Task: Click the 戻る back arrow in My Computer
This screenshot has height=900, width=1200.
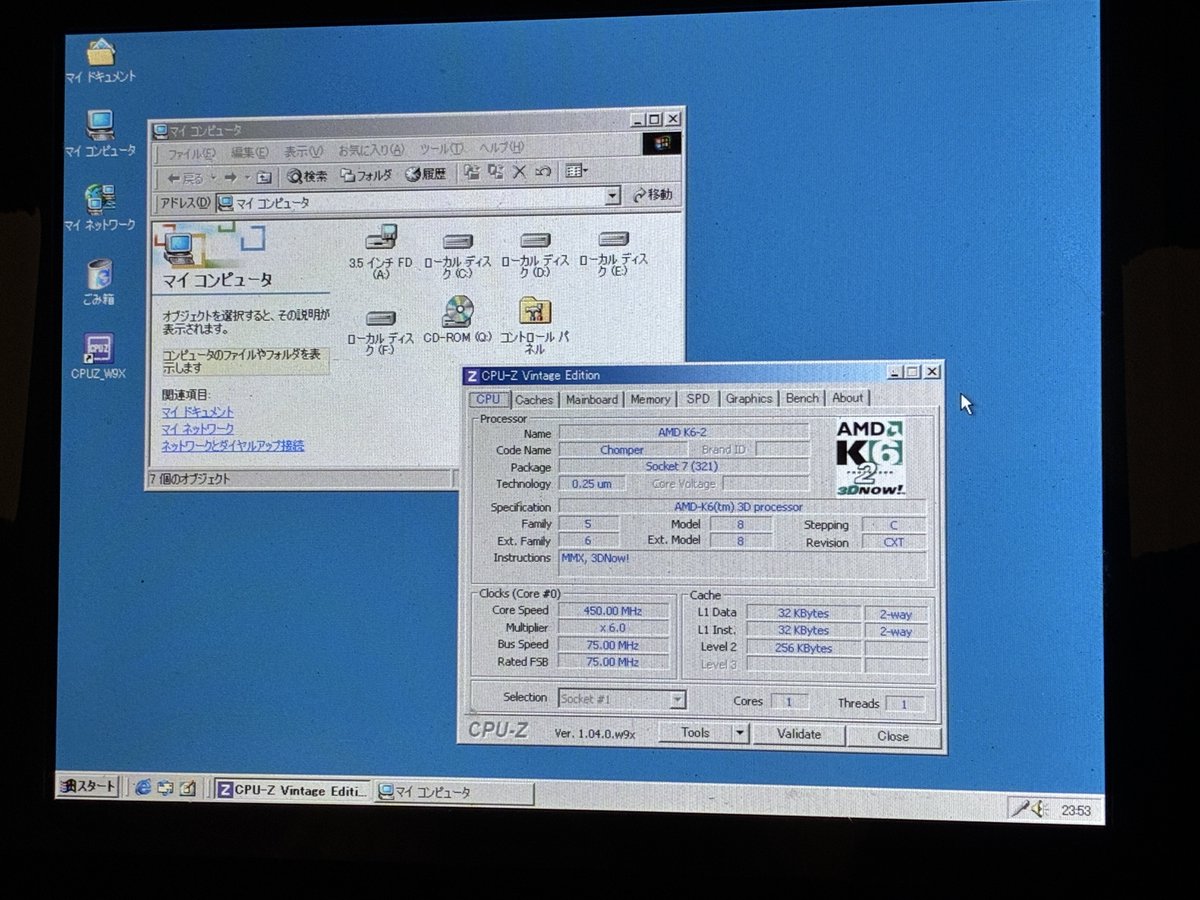Action: [x=185, y=177]
